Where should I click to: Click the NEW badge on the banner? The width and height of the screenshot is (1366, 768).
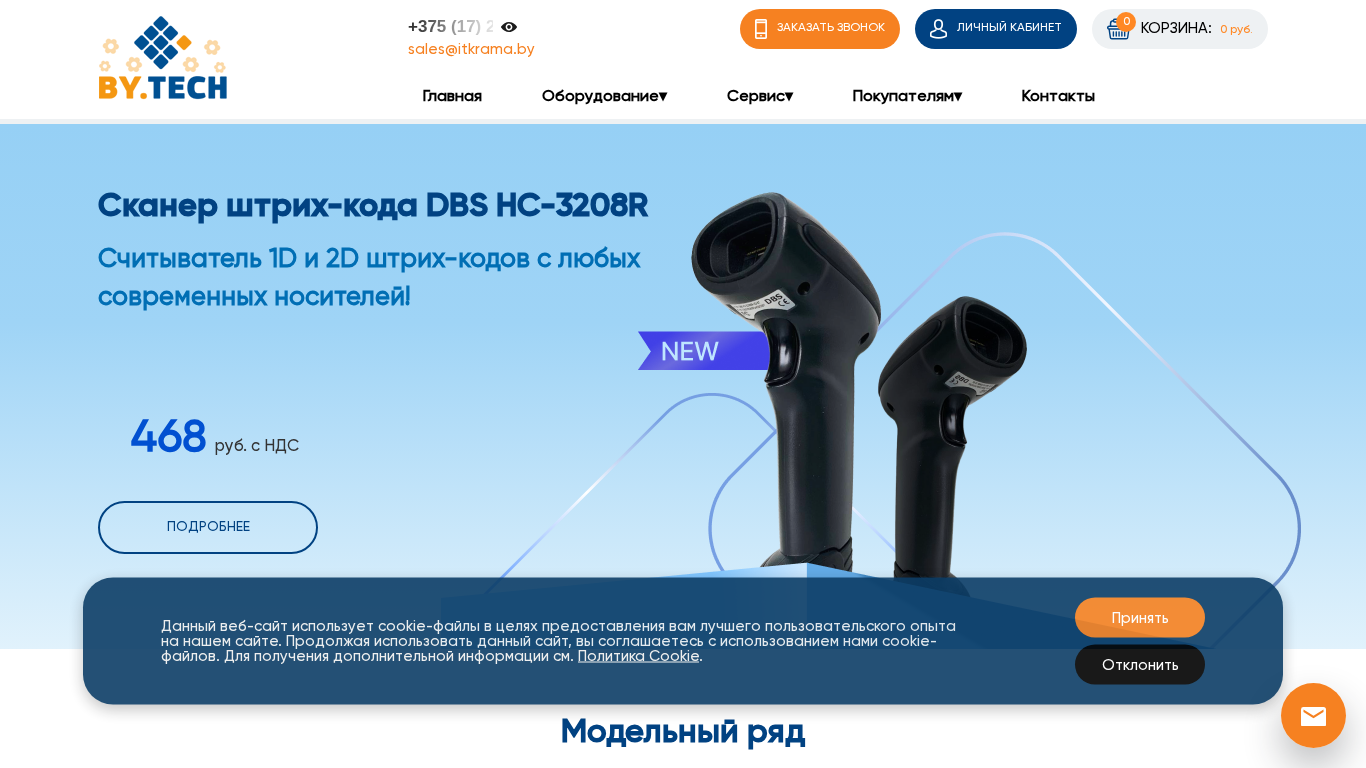(704, 351)
